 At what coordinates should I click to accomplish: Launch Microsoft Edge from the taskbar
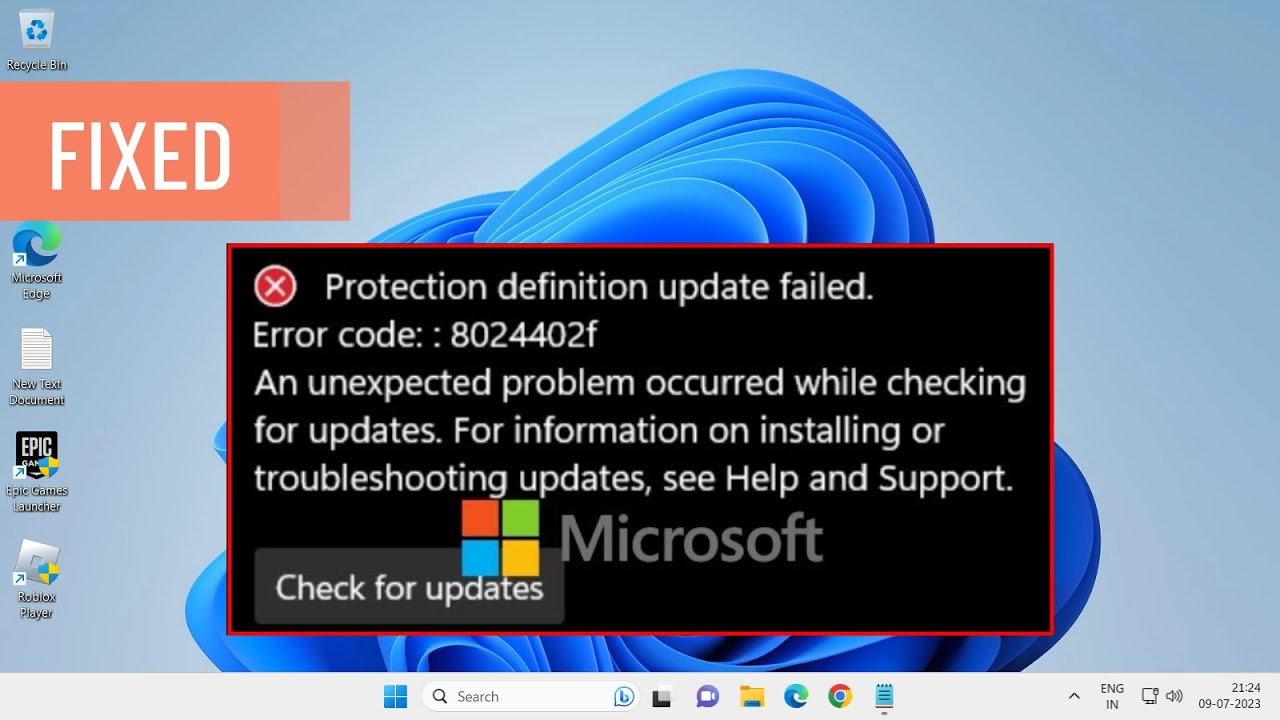[796, 696]
